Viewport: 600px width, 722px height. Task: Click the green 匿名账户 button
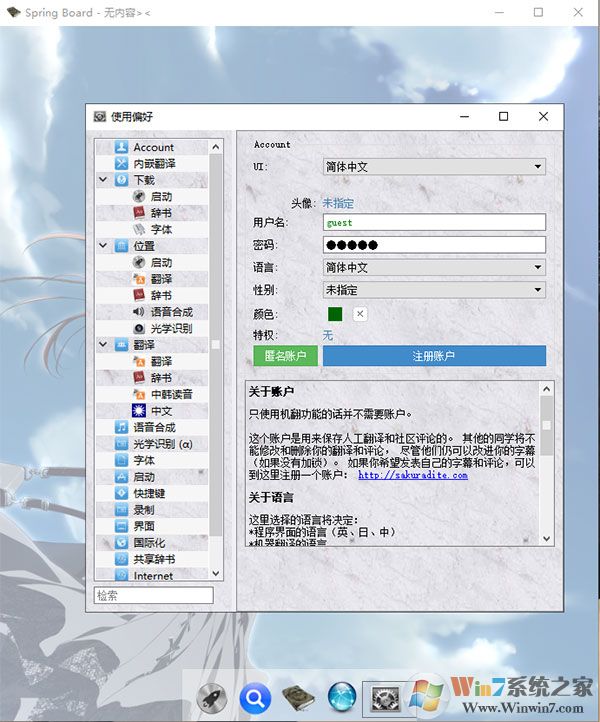[285, 355]
